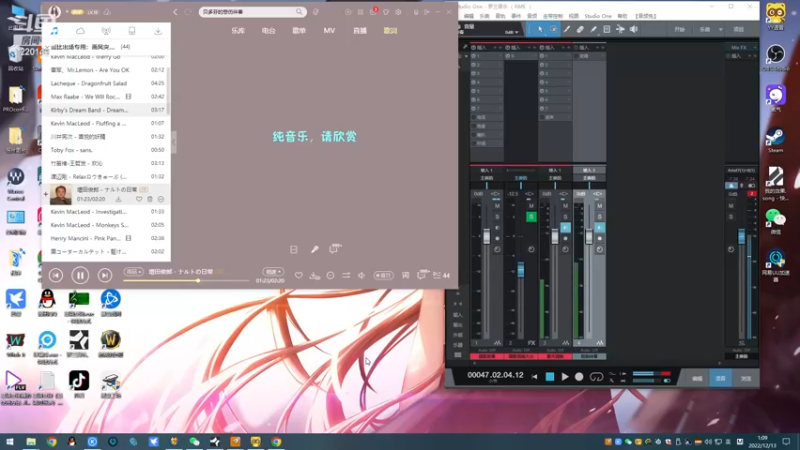Select the range tool in Studio One
The image size is (800, 450).
click(x=554, y=30)
